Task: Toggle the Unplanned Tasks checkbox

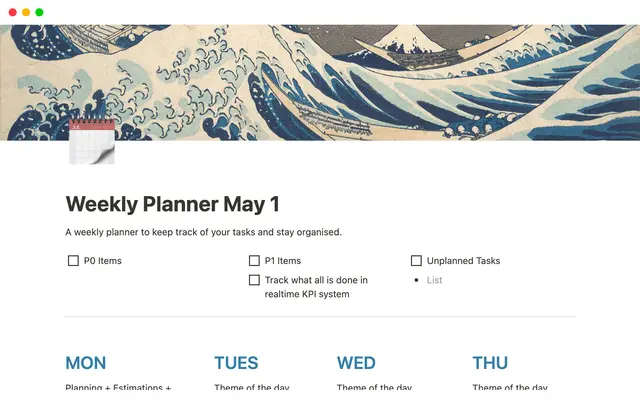Action: pyautogui.click(x=416, y=261)
